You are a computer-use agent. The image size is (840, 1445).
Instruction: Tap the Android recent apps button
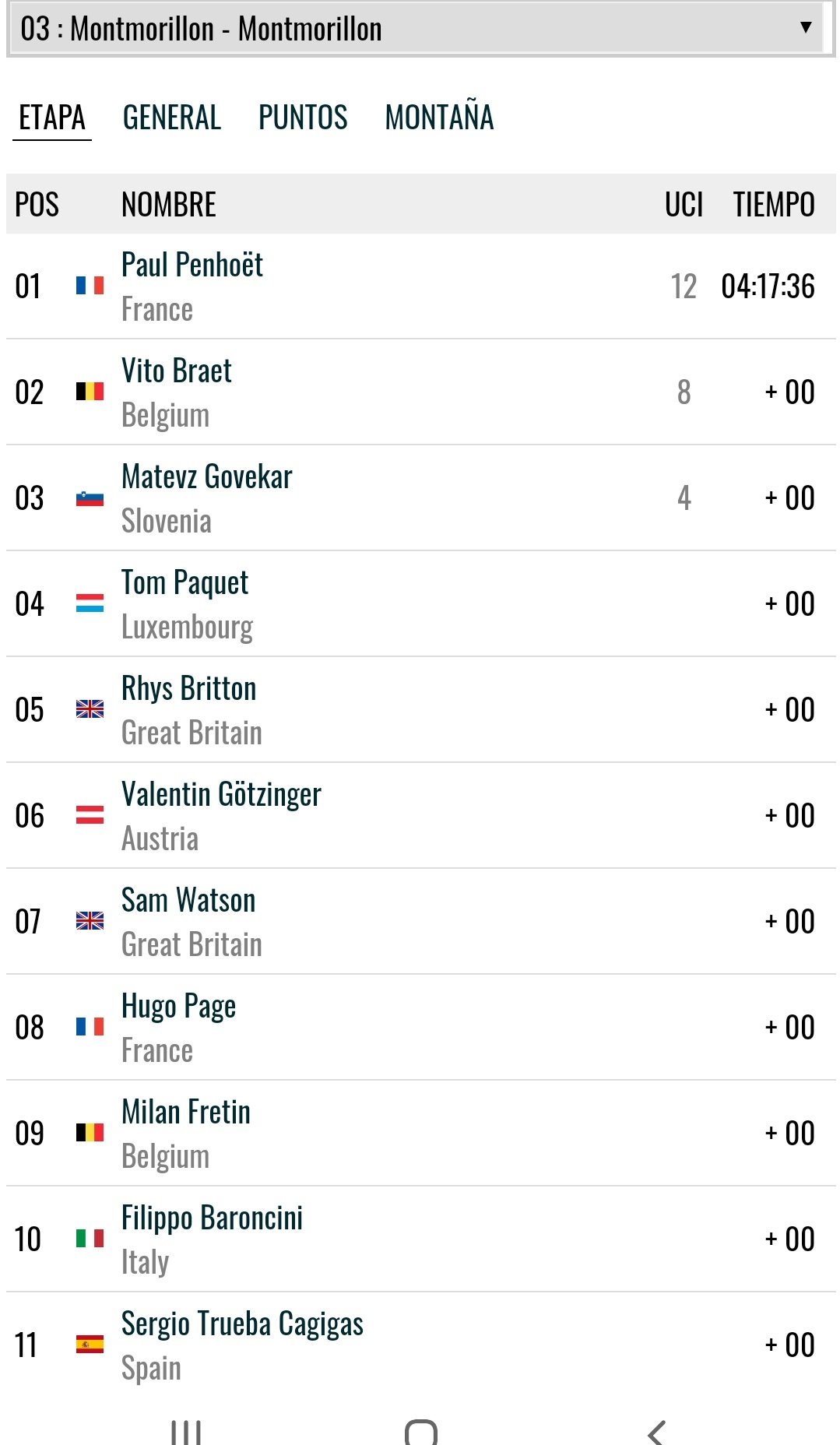pyautogui.click(x=186, y=1433)
